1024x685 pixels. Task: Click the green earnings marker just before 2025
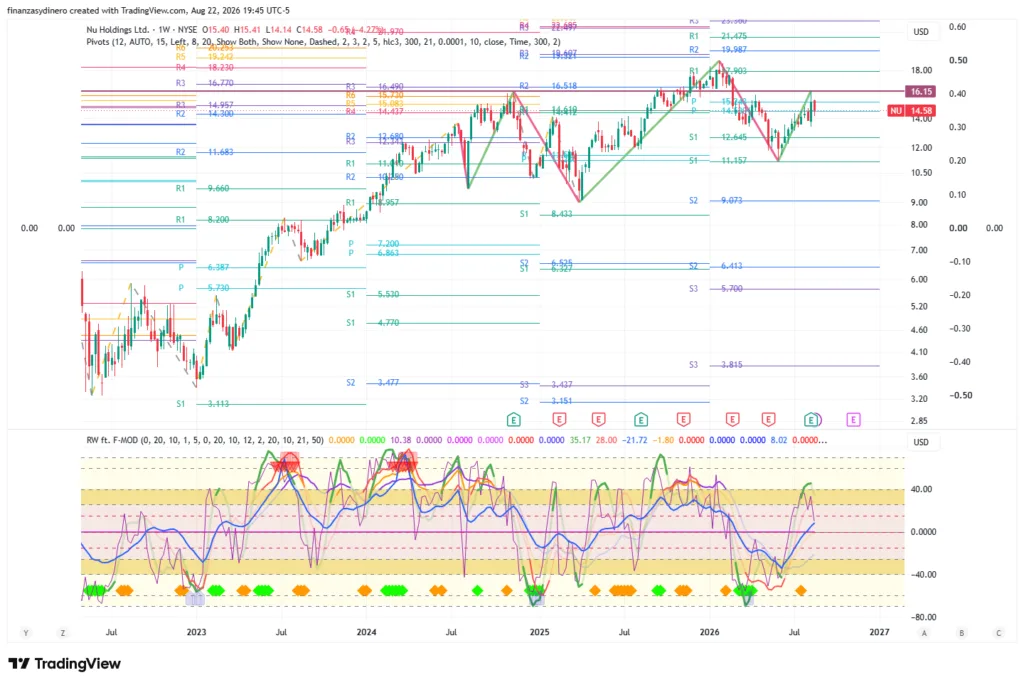tap(514, 419)
